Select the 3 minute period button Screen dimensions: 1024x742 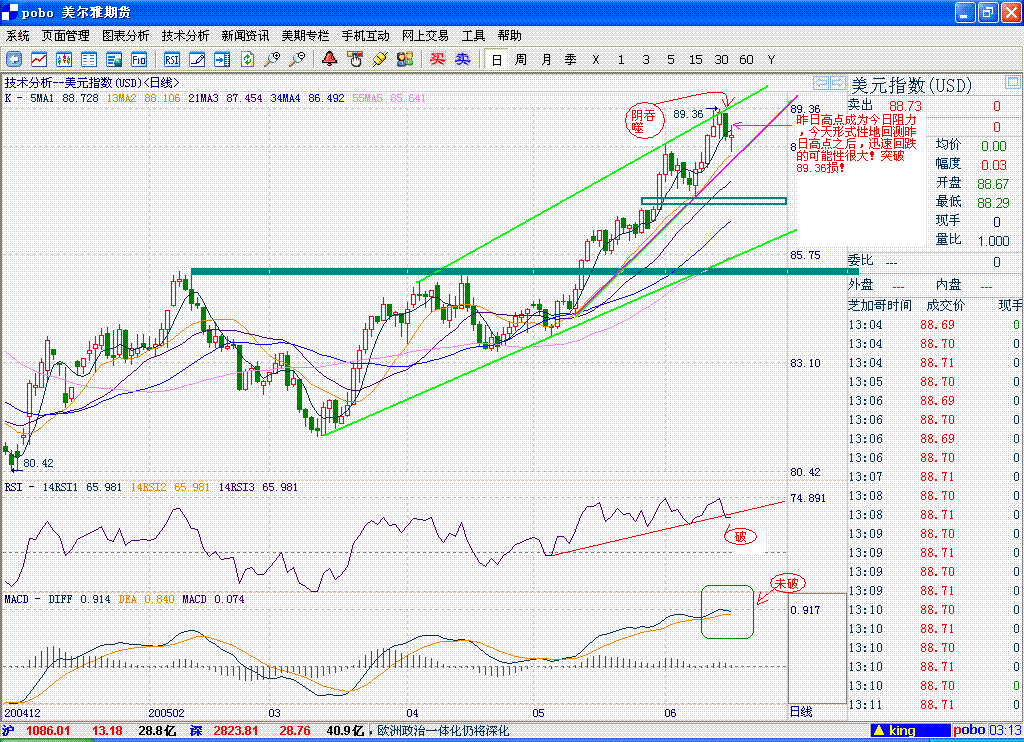click(646, 59)
